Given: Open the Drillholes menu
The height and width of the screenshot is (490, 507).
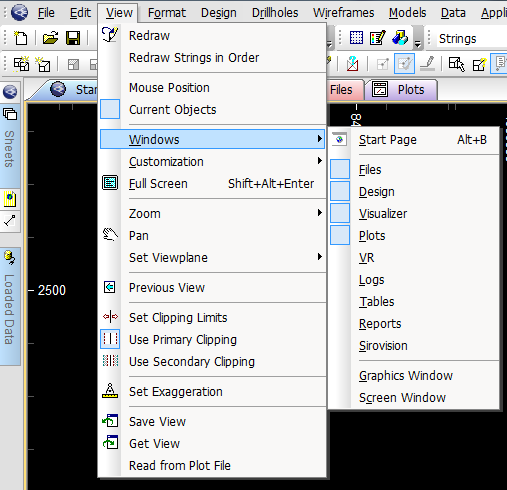Looking at the screenshot, I should pos(275,13).
